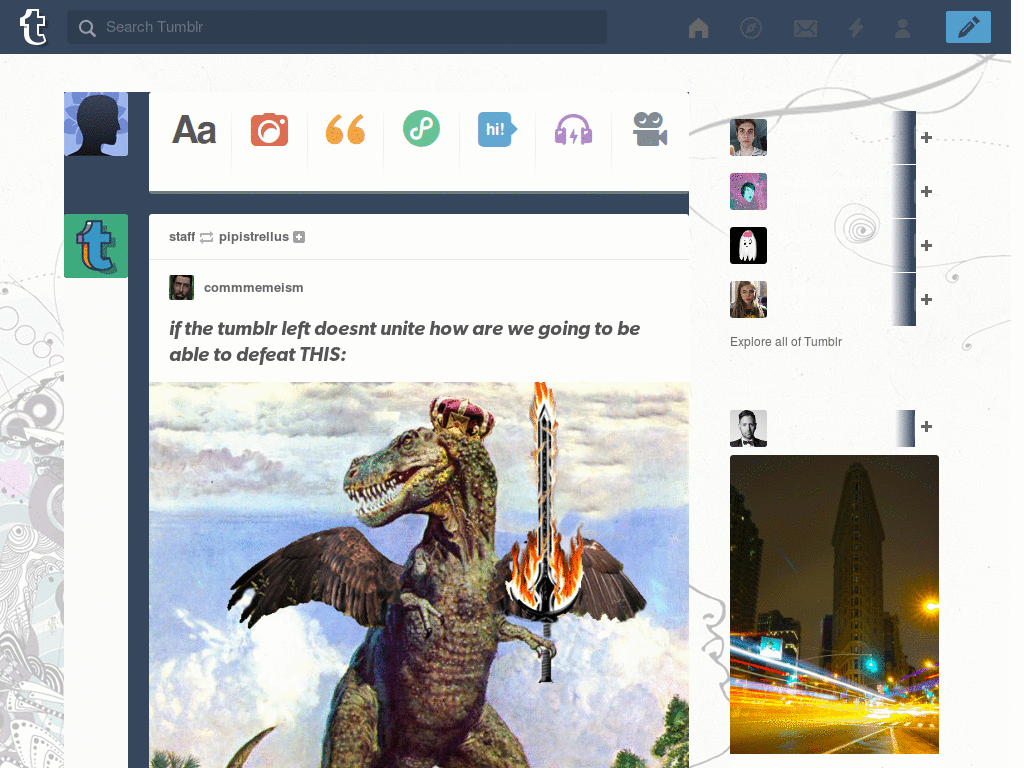This screenshot has width=1024, height=768.
Task: Open the Flatiron building night photo
Action: tap(834, 604)
